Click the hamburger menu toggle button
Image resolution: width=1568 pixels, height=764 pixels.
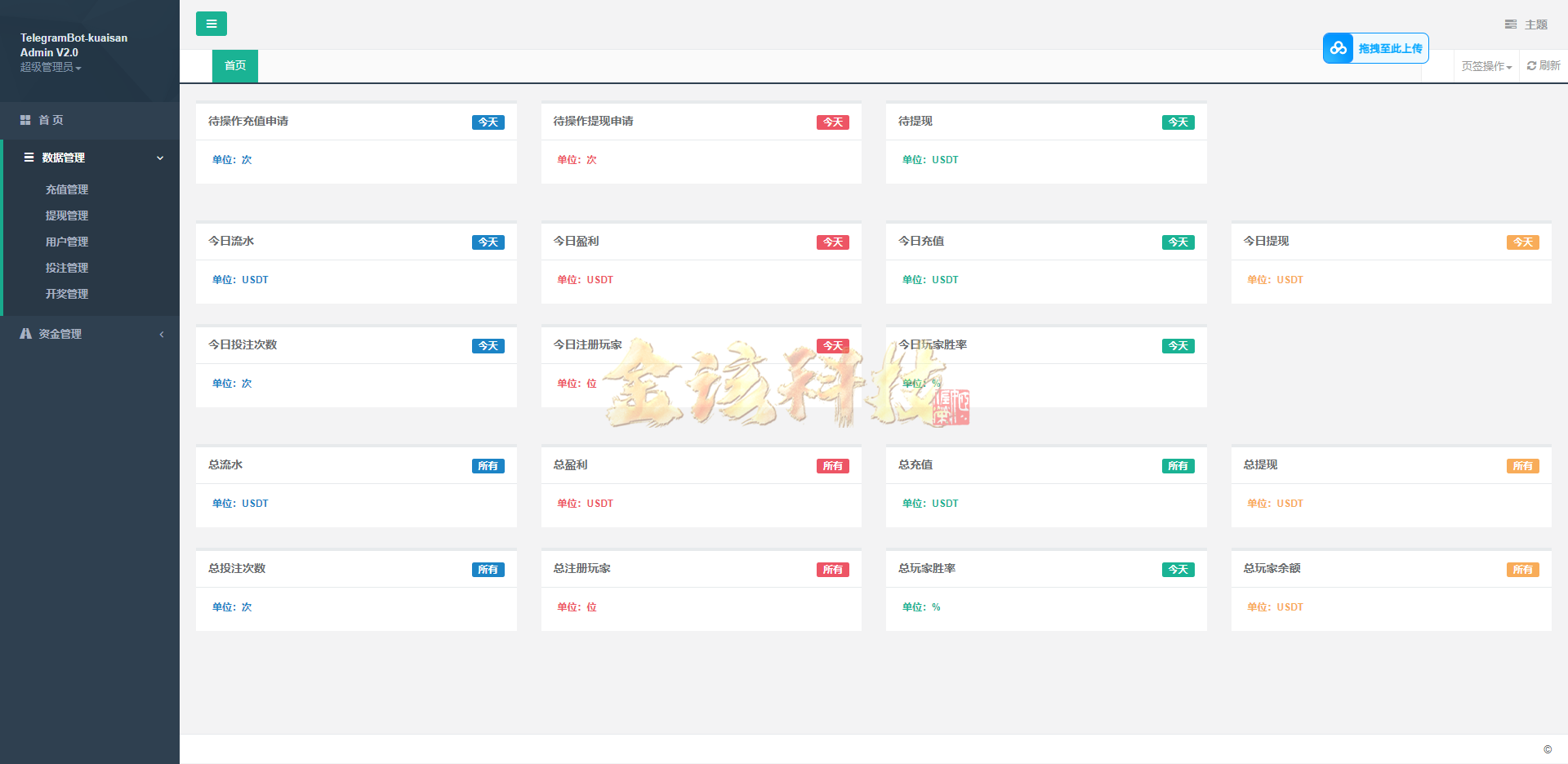pyautogui.click(x=211, y=24)
